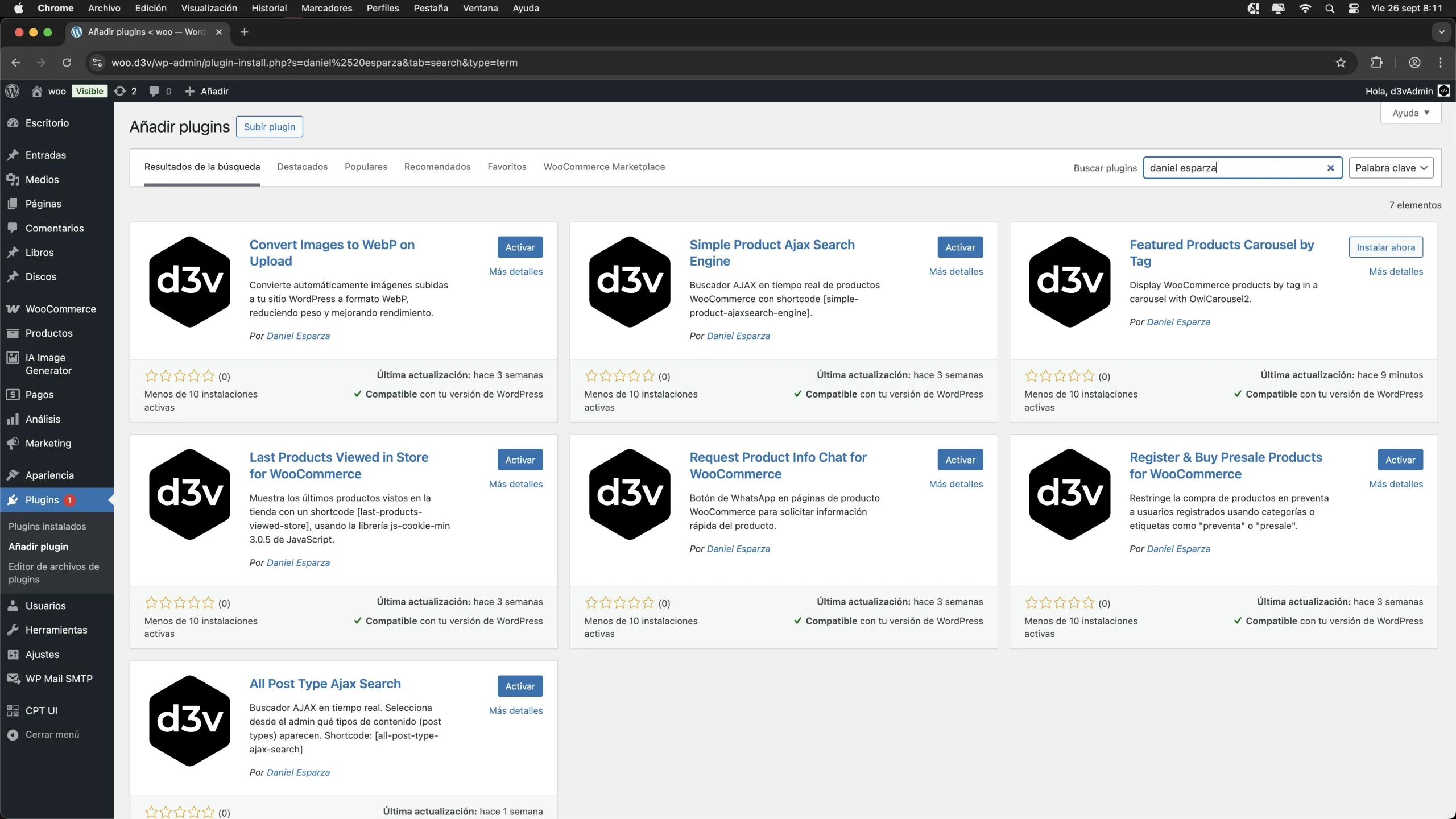This screenshot has width=1456, height=819.
Task: Collapse the sidebar with Cerrar menú icon
Action: (13, 735)
